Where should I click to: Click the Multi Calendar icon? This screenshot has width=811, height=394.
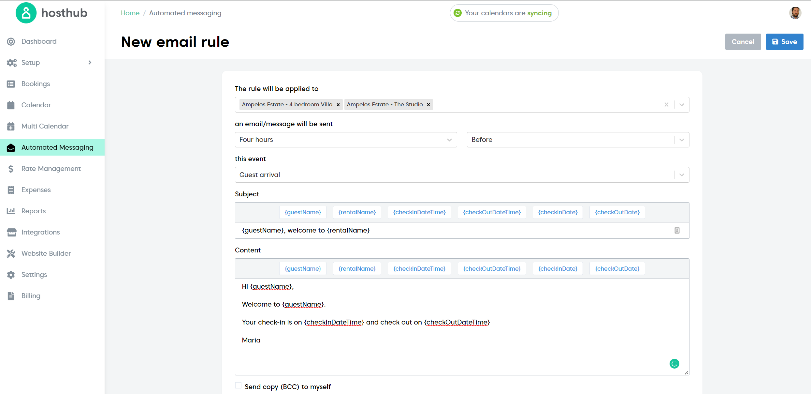pos(11,126)
